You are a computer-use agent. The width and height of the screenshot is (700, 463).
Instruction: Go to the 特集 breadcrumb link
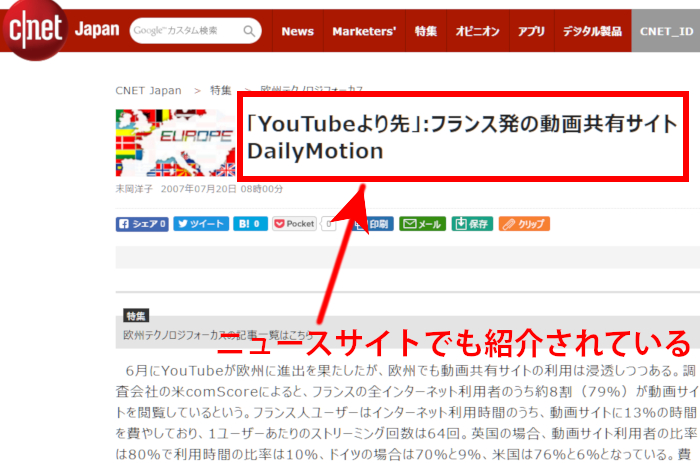[221, 91]
